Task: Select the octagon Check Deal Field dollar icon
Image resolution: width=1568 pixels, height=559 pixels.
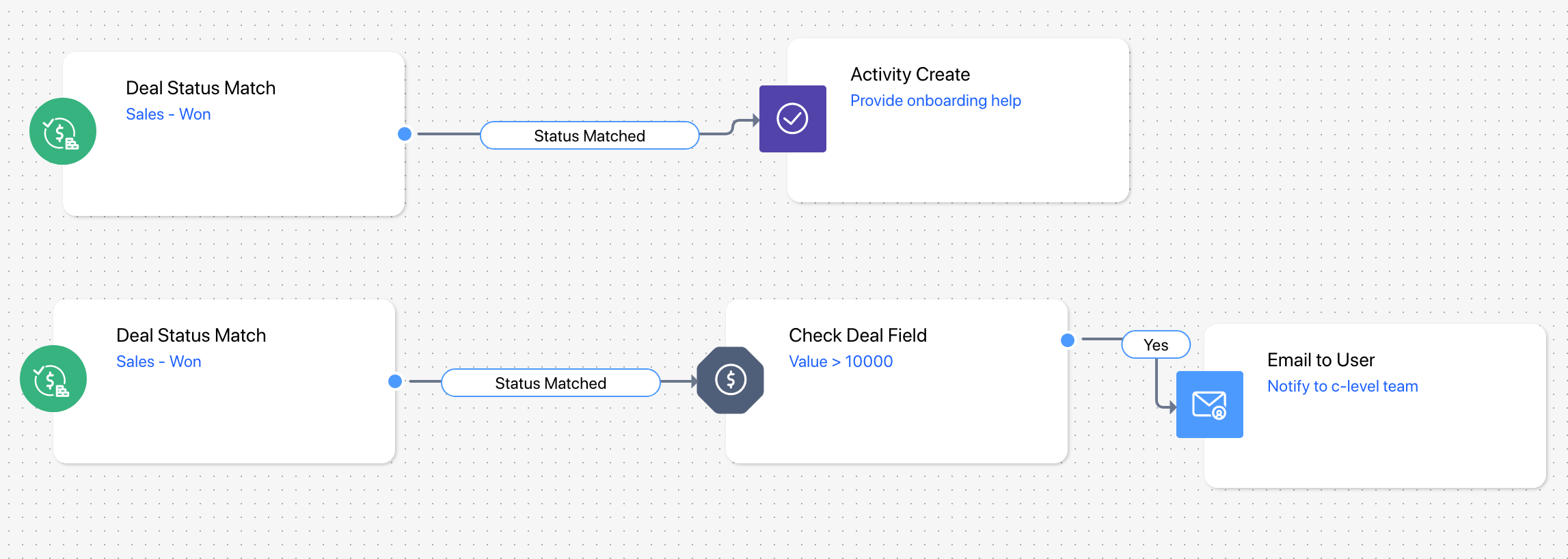Action: point(731,380)
